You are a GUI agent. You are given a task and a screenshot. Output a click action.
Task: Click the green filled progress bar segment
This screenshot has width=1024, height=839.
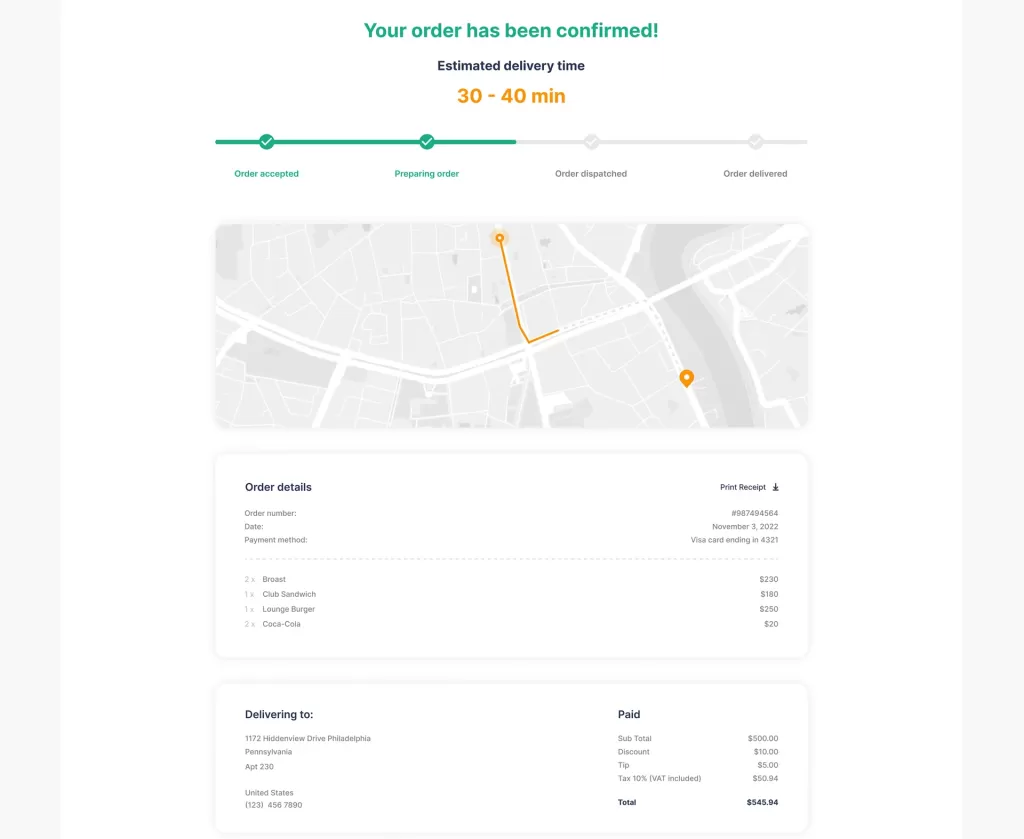coord(346,142)
